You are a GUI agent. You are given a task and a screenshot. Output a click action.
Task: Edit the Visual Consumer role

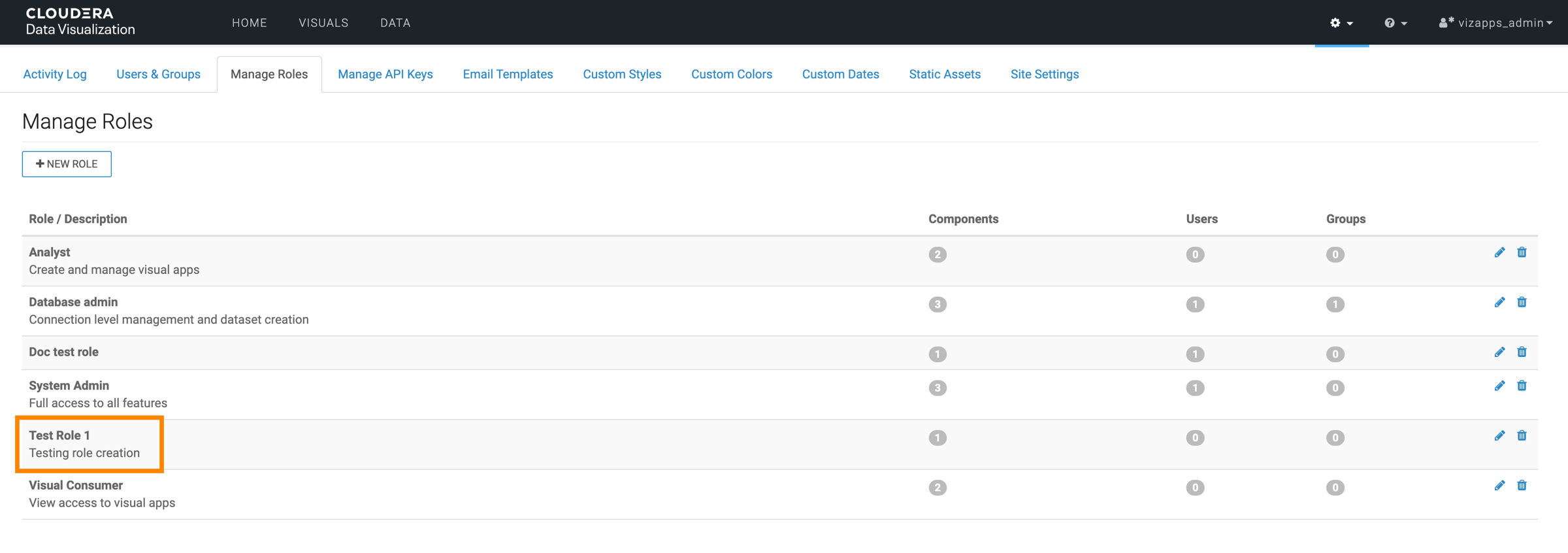point(1499,486)
